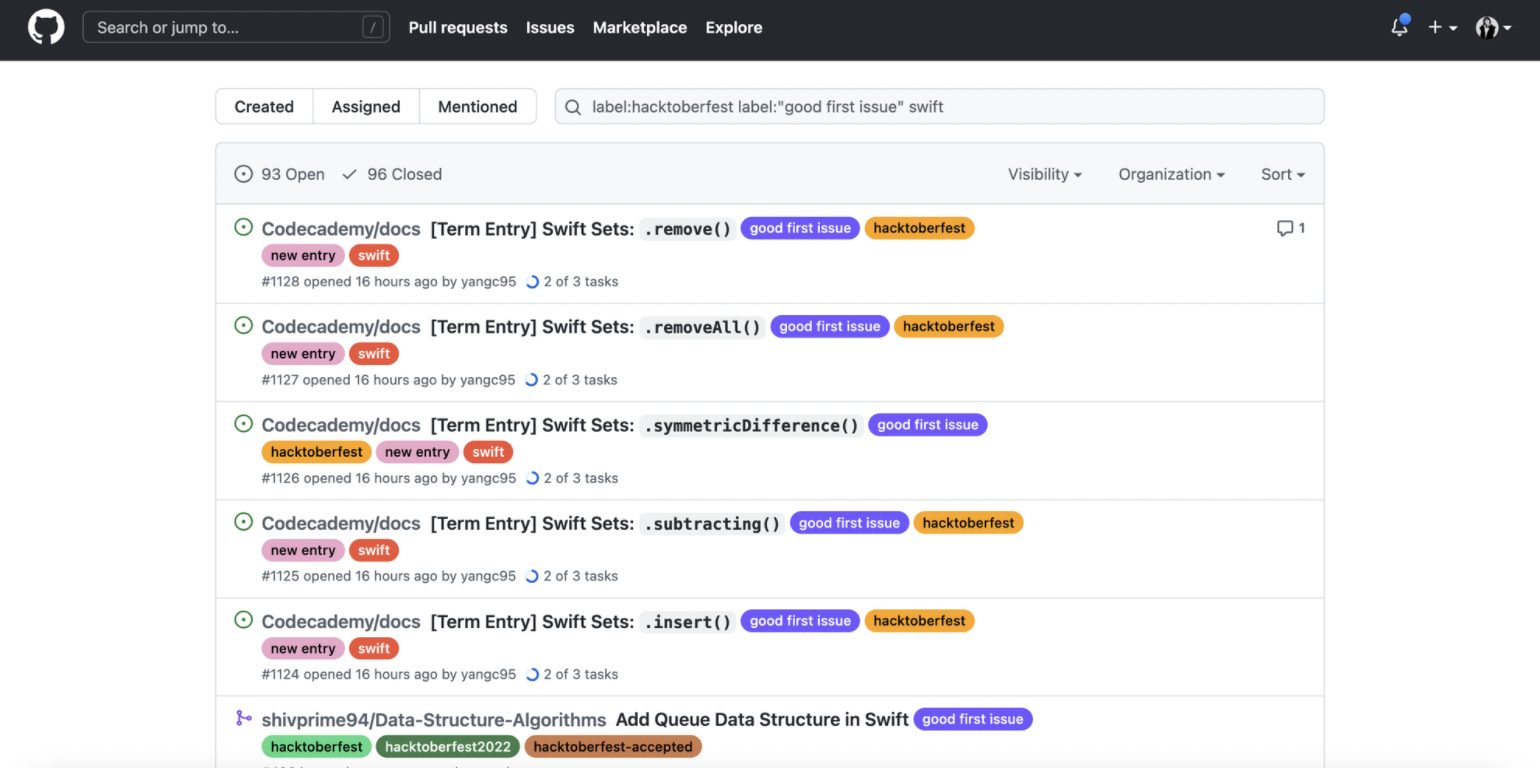The width and height of the screenshot is (1540, 774).
Task: Open the notifications bell
Action: click(1400, 27)
